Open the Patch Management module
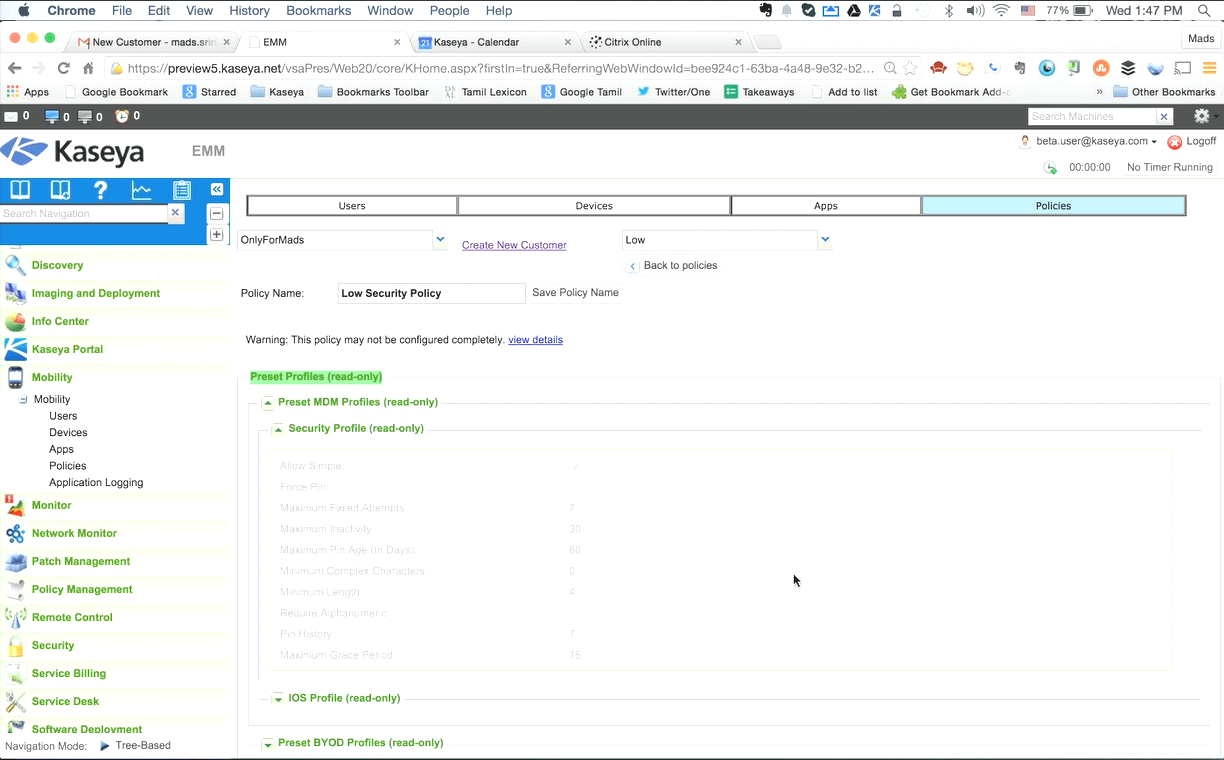 [x=81, y=561]
